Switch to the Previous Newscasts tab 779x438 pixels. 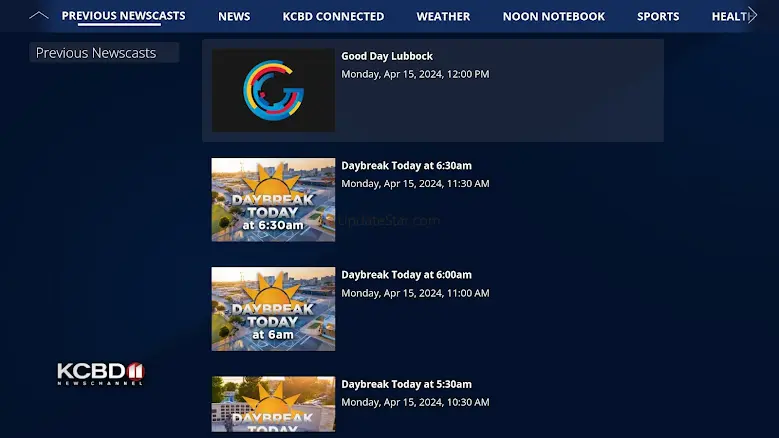[x=123, y=16]
